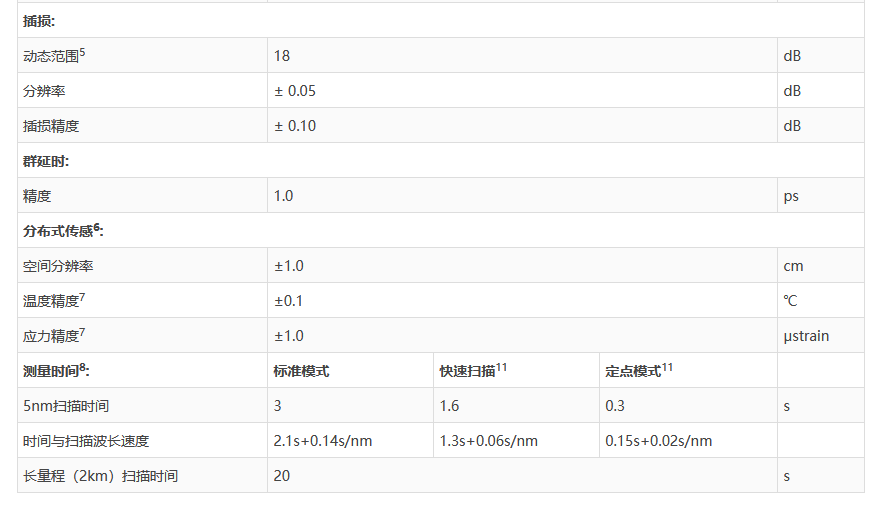Click the "插损:" section header
Image resolution: width=889 pixels, height=513 pixels.
[x=39, y=20]
